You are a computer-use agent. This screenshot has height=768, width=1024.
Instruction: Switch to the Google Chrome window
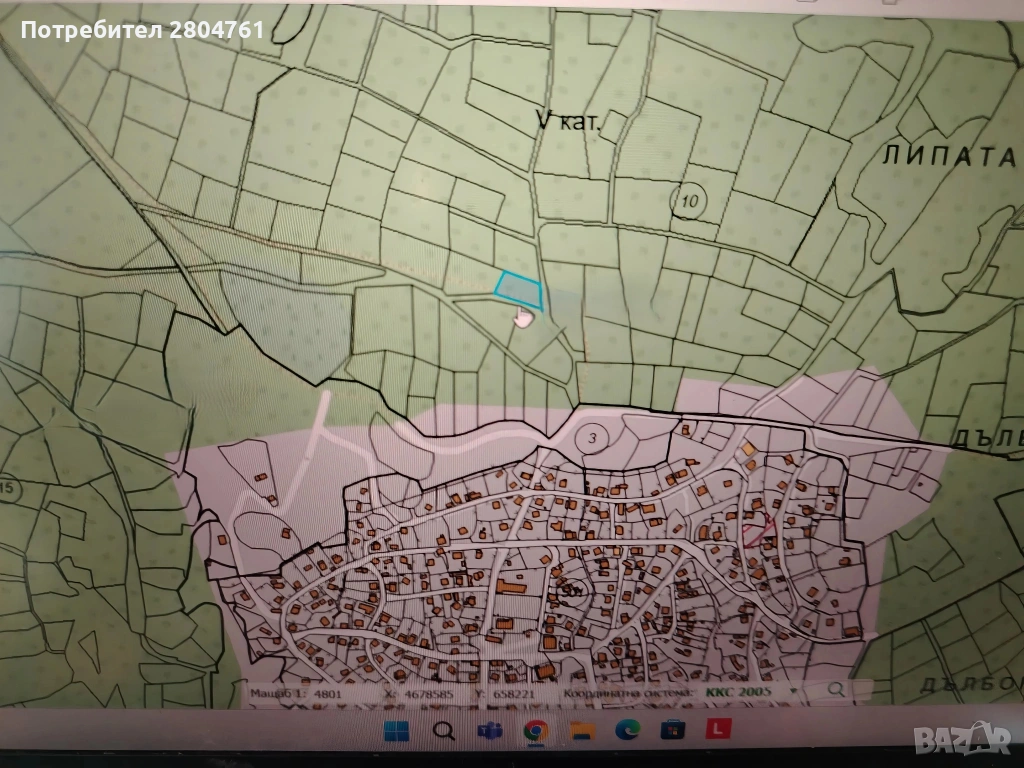point(535,733)
